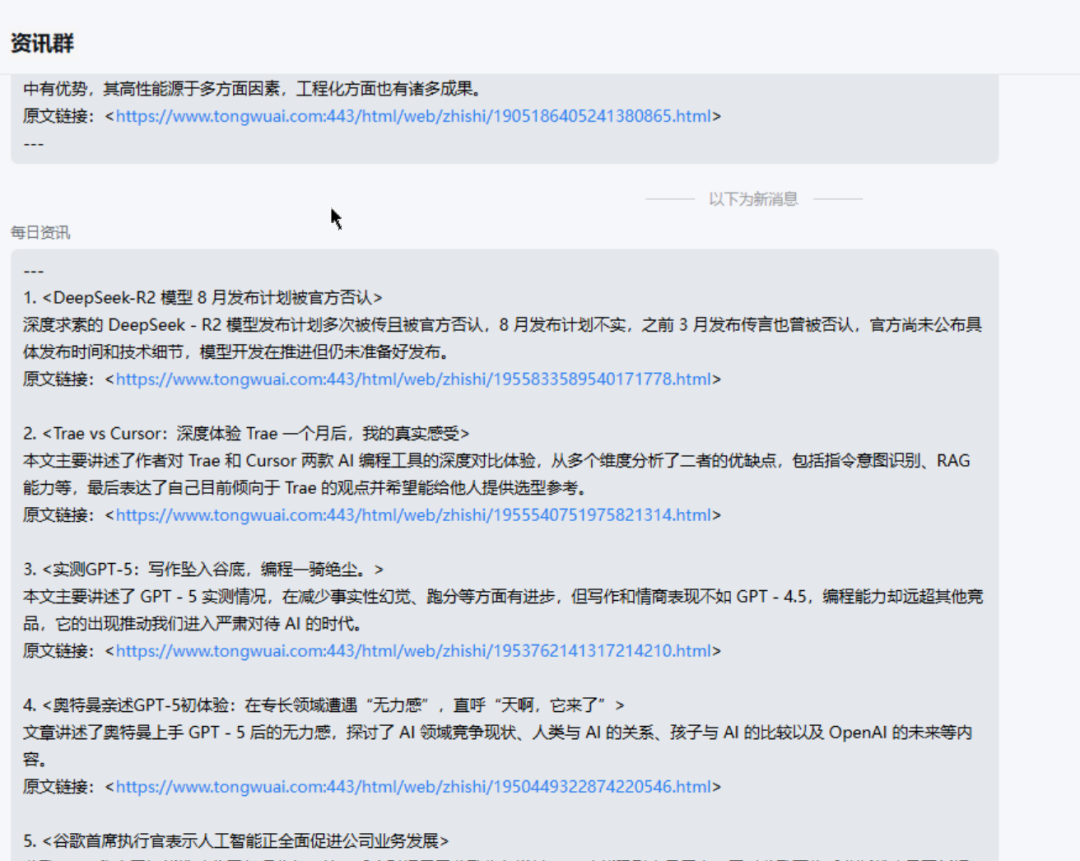Click the 以下为新消息 divider label
The height and width of the screenshot is (861, 1080).
pyautogui.click(x=754, y=199)
